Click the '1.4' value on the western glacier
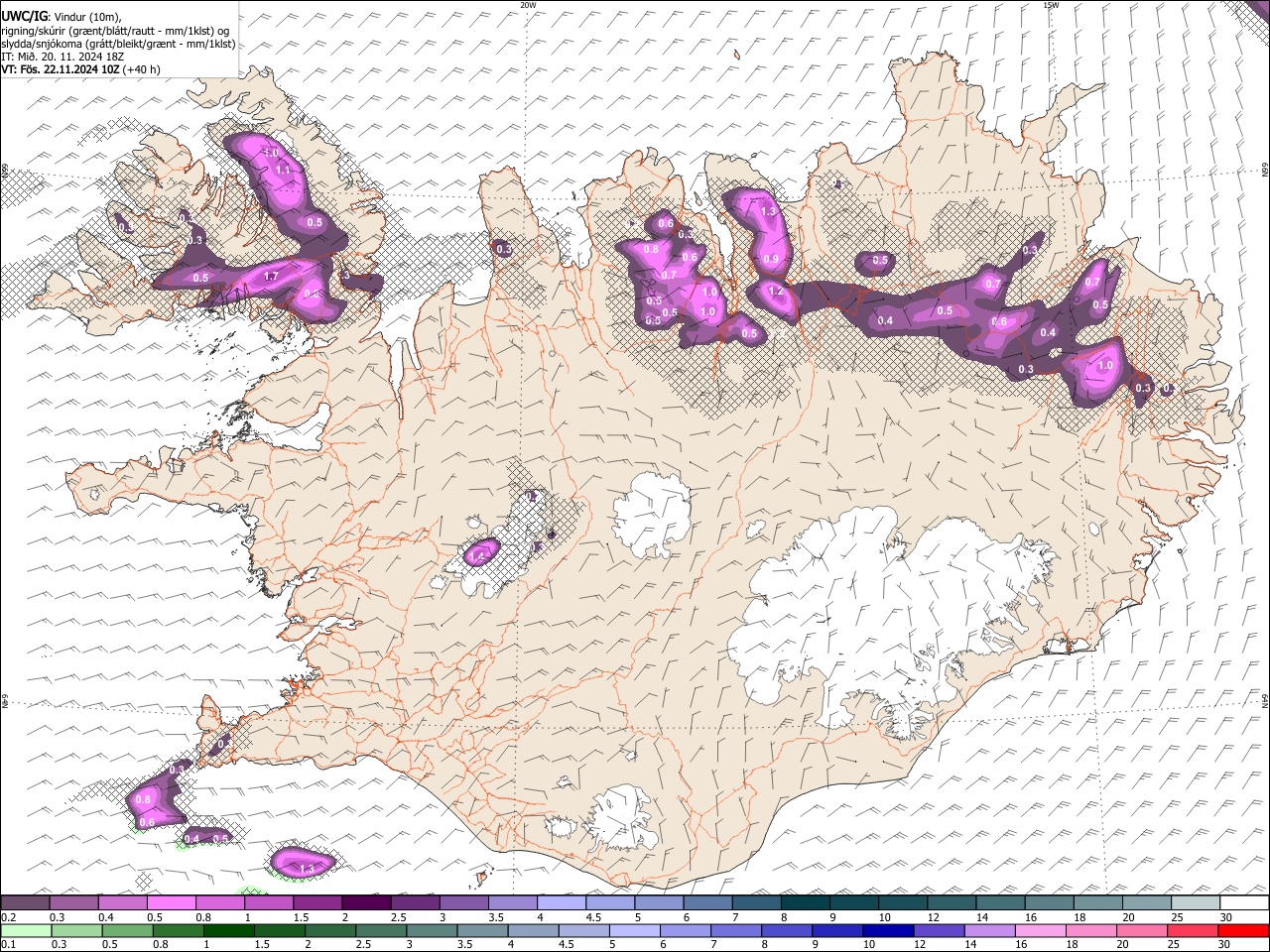Screen dimensions: 1270x952 pyautogui.click(x=477, y=557)
